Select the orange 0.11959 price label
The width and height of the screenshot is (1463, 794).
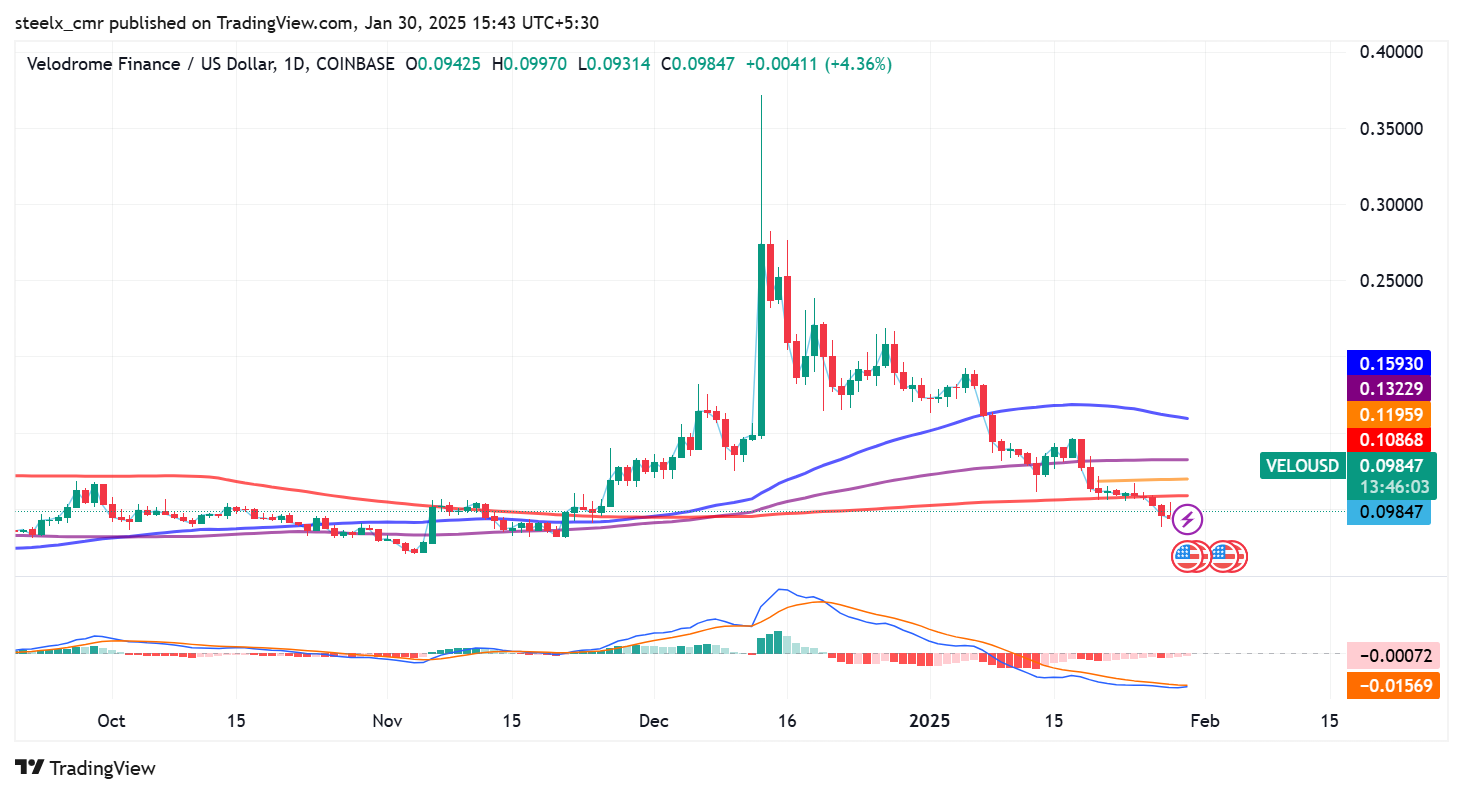[1390, 413]
